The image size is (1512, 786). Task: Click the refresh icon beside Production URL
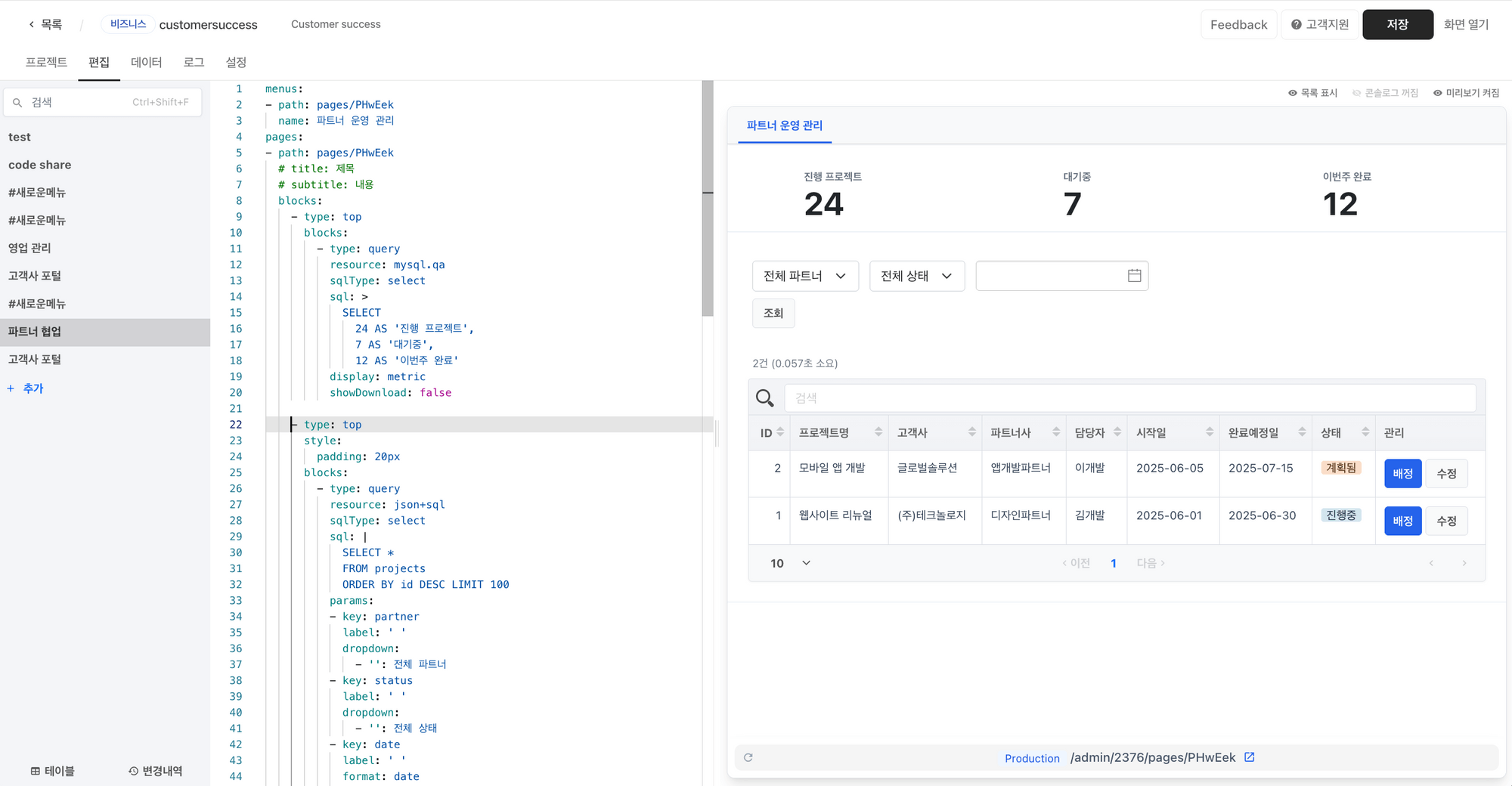pos(748,757)
